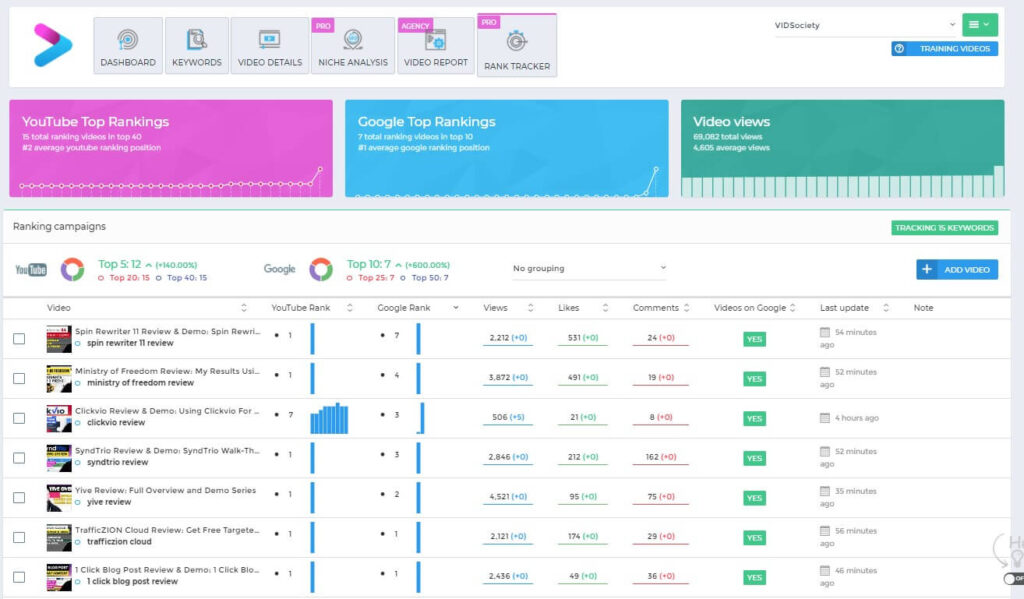Viewport: 1024px width, 599px height.
Task: Click the YouTube donut chart icon
Action: tap(72, 269)
